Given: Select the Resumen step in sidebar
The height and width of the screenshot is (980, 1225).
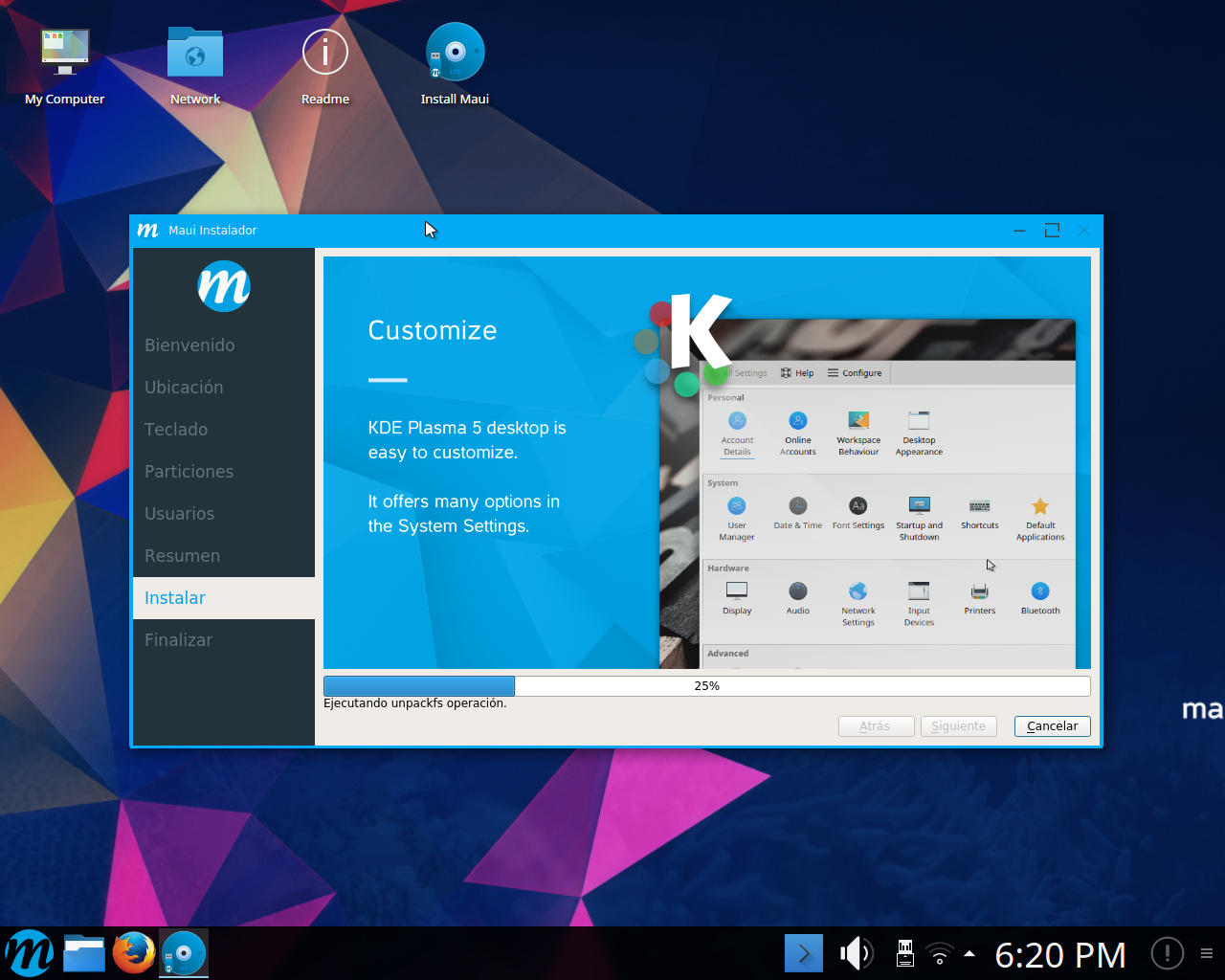Looking at the screenshot, I should pyautogui.click(x=224, y=556).
